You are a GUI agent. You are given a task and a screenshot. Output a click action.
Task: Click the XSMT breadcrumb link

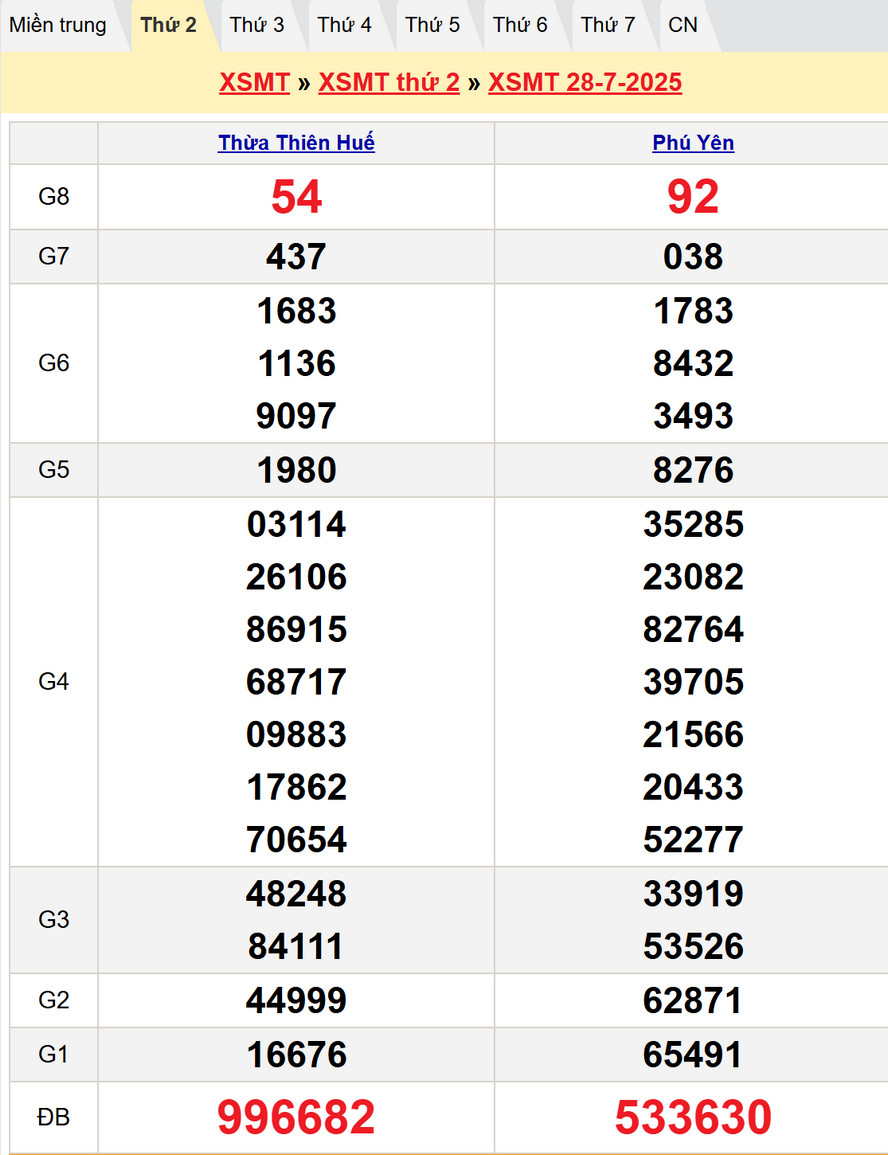[254, 82]
